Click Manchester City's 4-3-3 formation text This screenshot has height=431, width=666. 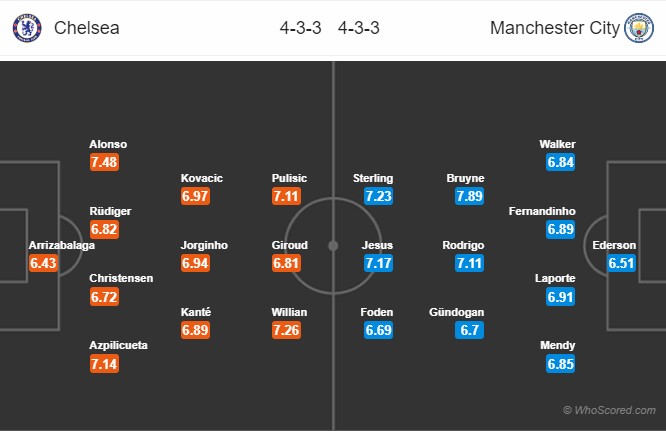(x=359, y=28)
